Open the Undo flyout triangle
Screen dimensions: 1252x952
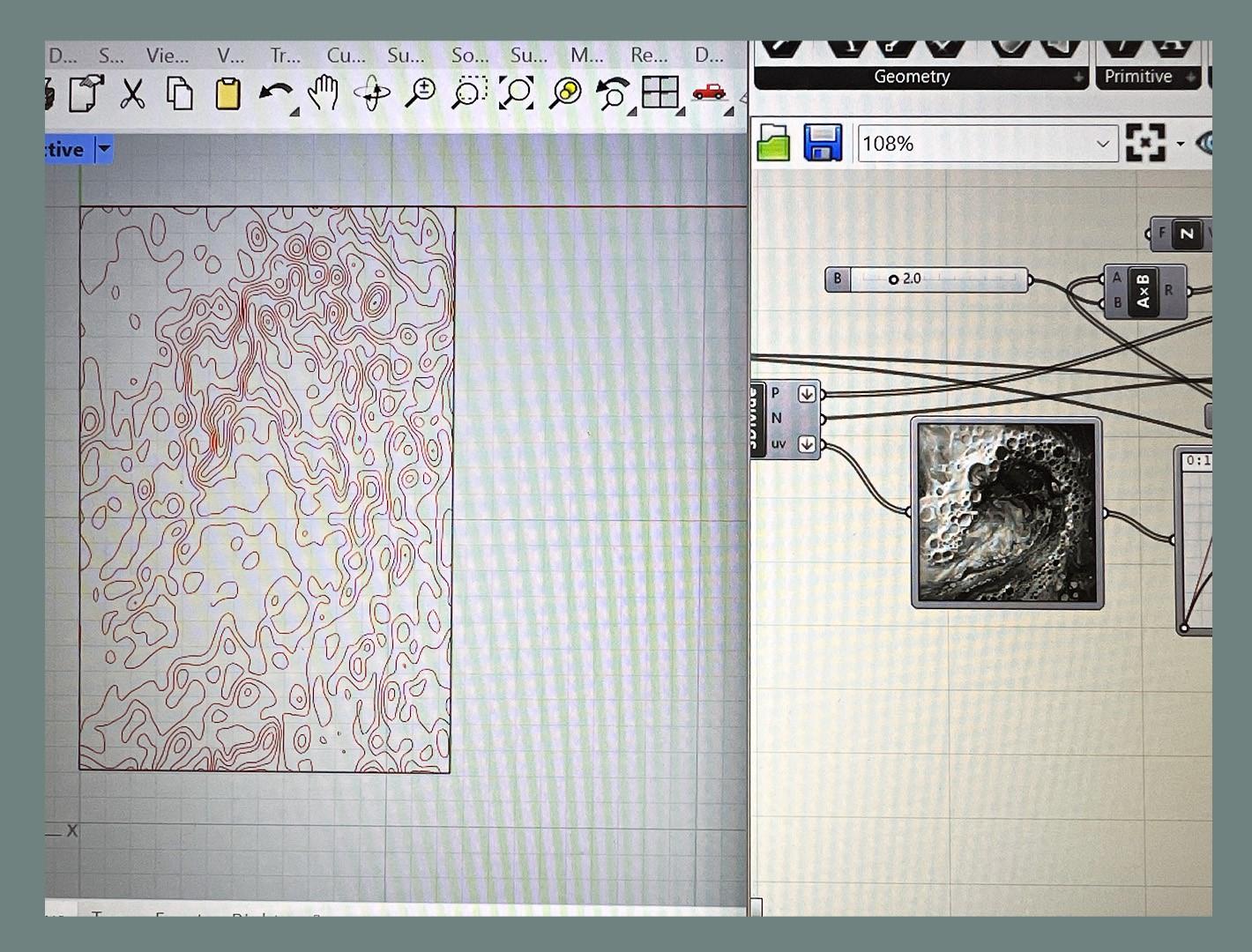click(294, 112)
